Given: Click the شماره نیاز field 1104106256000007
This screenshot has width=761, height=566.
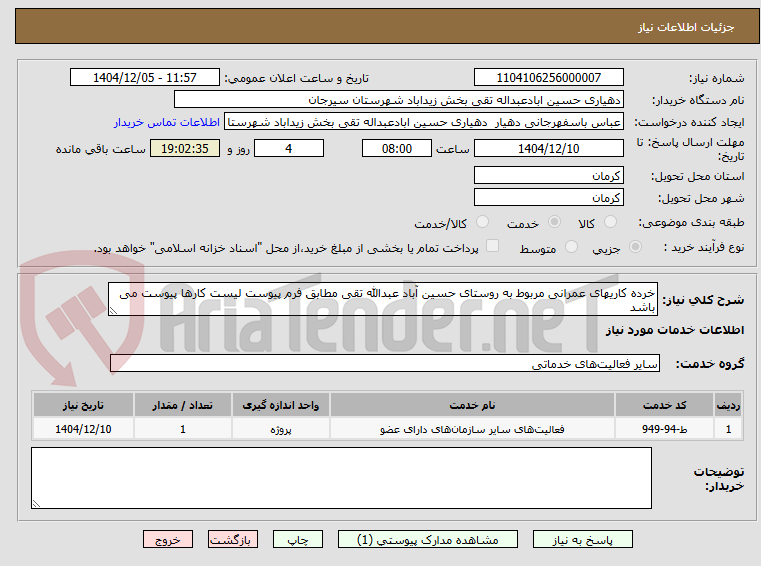Looking at the screenshot, I should [548, 78].
